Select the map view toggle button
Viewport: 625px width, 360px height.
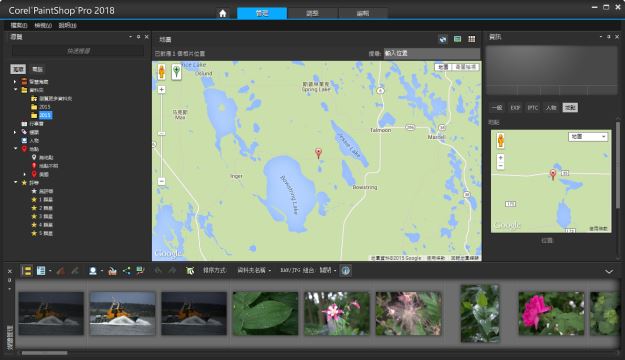click(x=443, y=67)
